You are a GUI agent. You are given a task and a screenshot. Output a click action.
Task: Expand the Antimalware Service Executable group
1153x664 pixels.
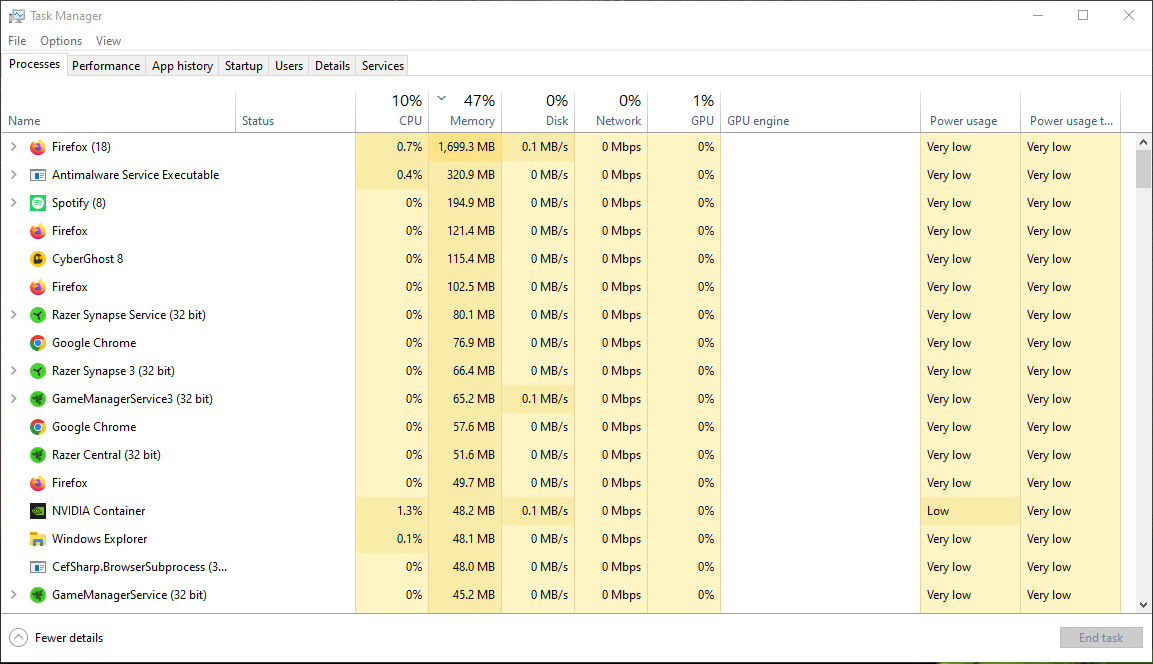click(13, 175)
